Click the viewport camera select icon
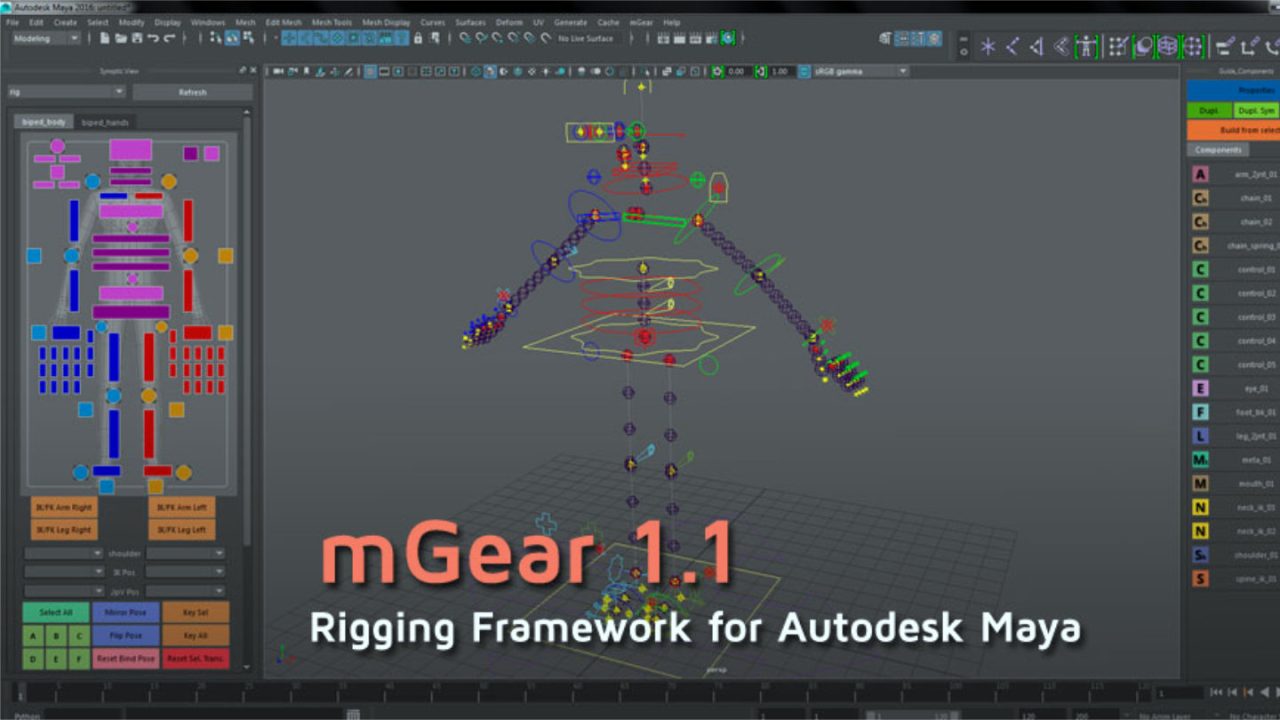The height and width of the screenshot is (720, 1280). coord(279,72)
